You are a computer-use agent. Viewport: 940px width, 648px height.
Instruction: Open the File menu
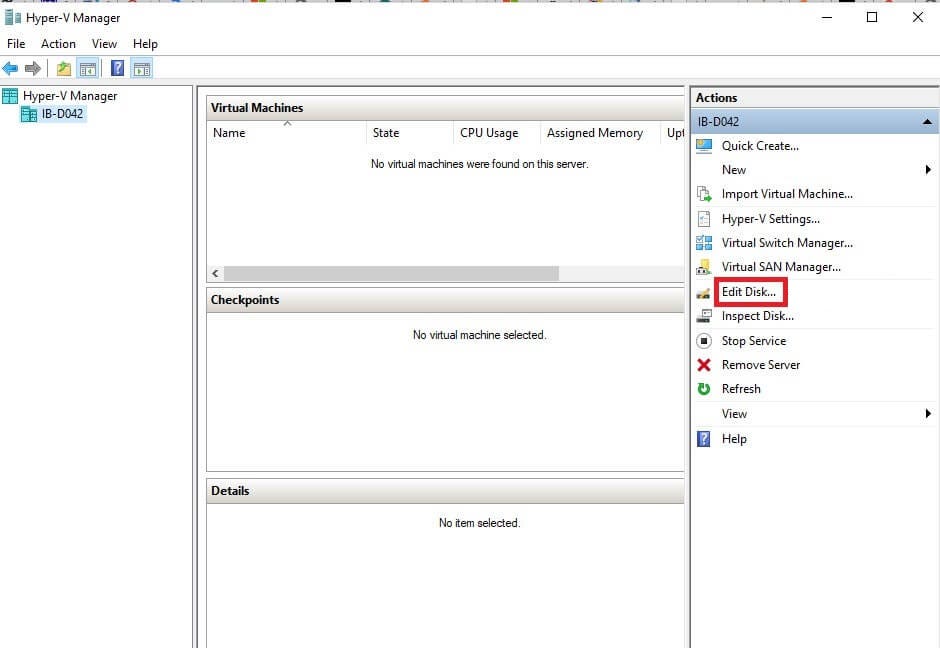tap(15, 44)
